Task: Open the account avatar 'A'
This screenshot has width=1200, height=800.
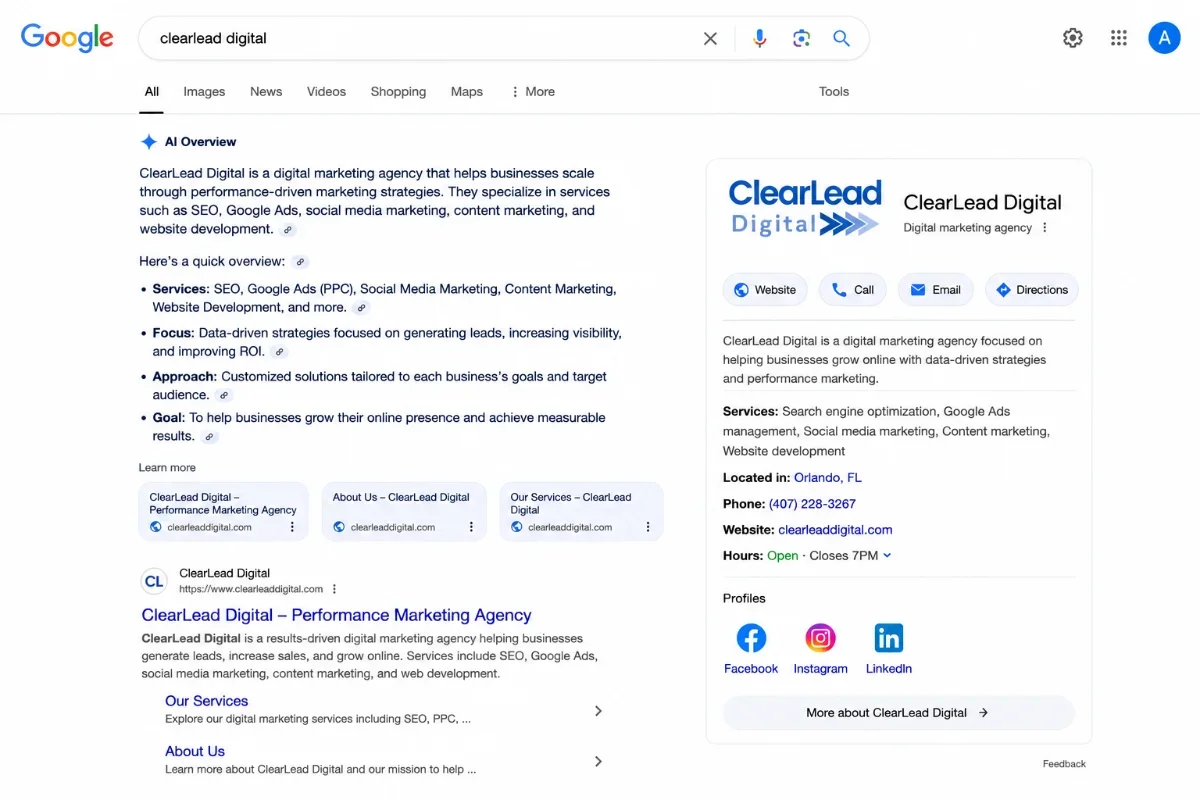Action: pos(1164,38)
